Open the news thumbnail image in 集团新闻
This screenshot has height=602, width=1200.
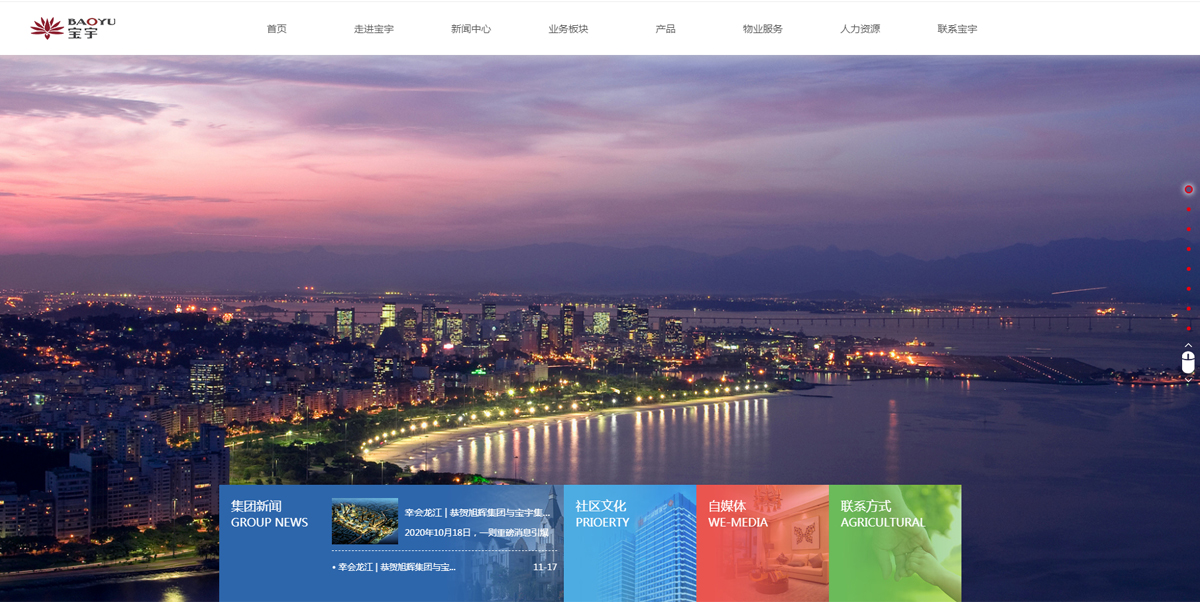364,521
